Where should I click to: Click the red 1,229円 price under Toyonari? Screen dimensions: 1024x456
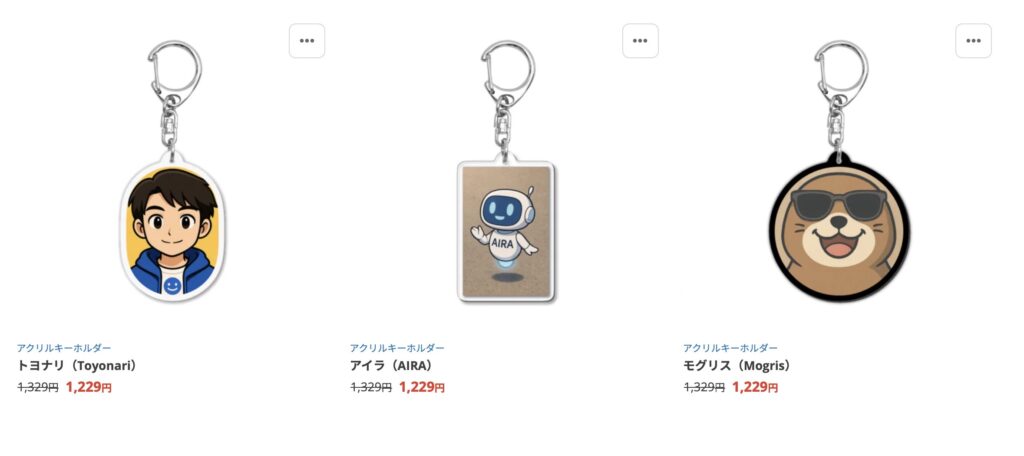pos(89,387)
